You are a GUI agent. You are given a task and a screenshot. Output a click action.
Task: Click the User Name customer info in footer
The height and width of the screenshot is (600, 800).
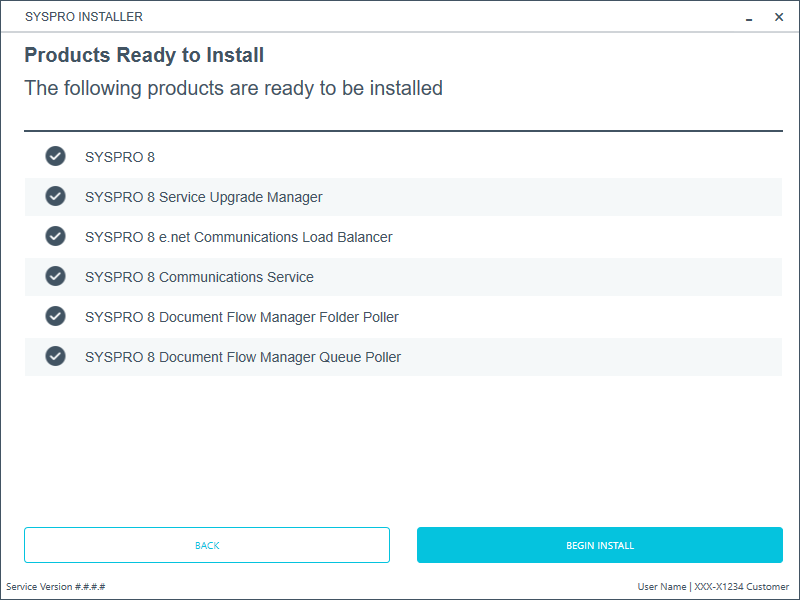point(713,587)
